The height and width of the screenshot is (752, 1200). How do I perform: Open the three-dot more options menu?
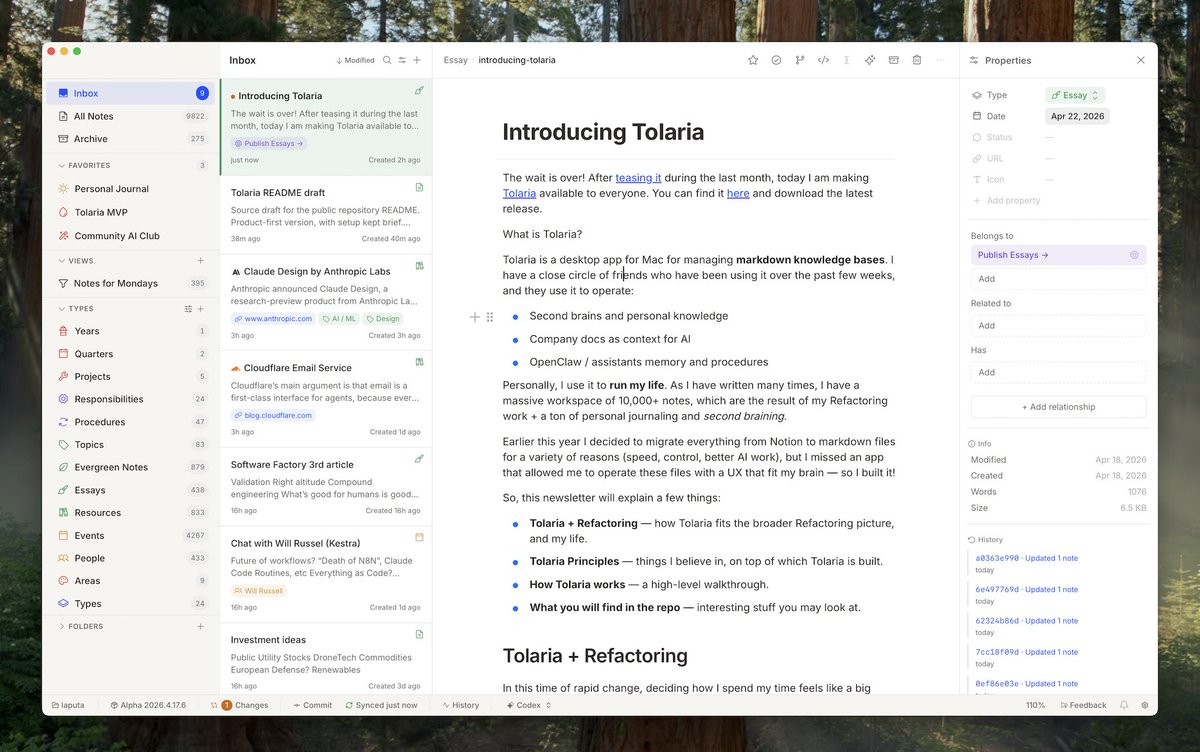point(940,60)
